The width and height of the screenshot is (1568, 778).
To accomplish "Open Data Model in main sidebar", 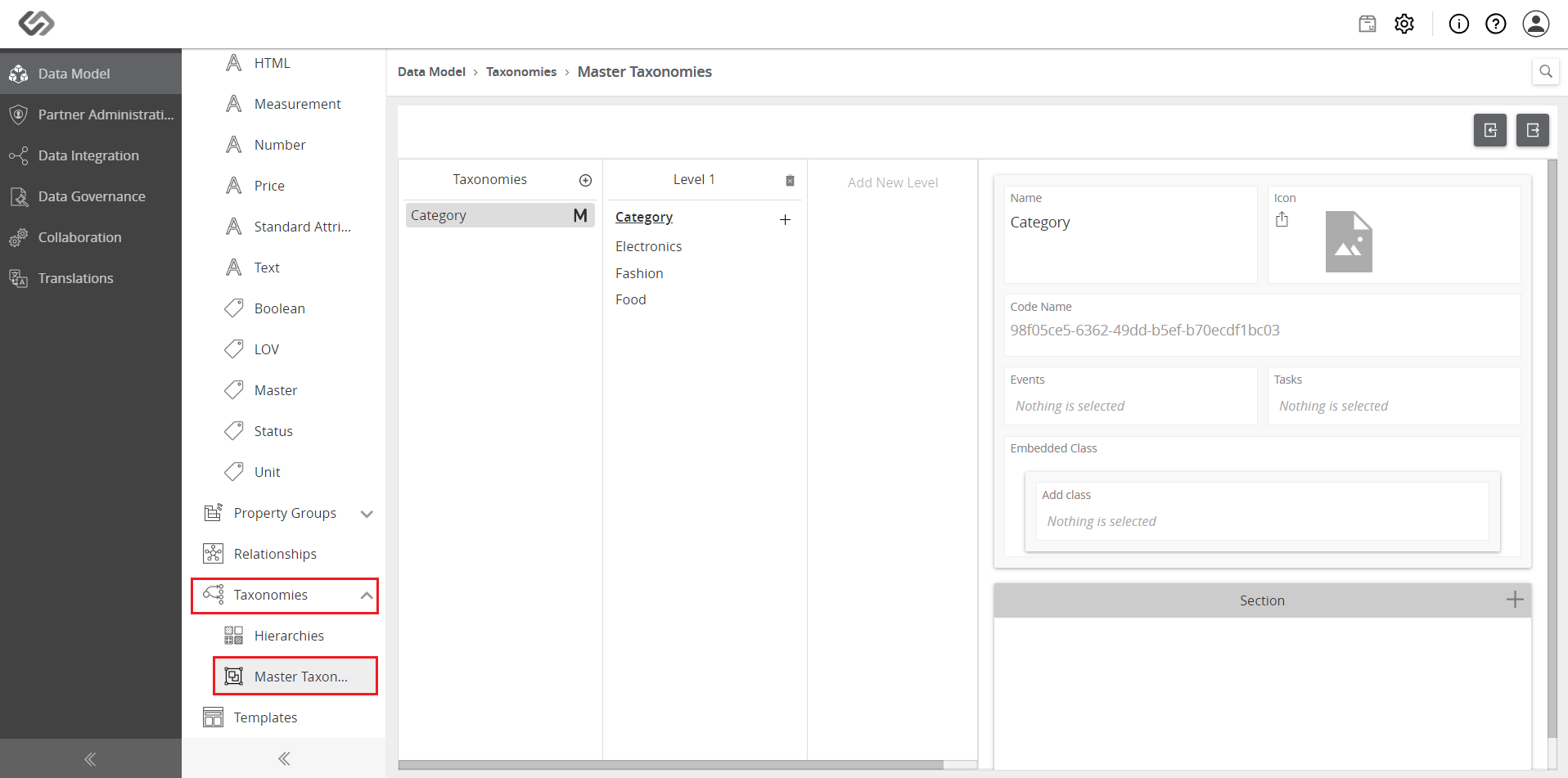I will [x=91, y=74].
